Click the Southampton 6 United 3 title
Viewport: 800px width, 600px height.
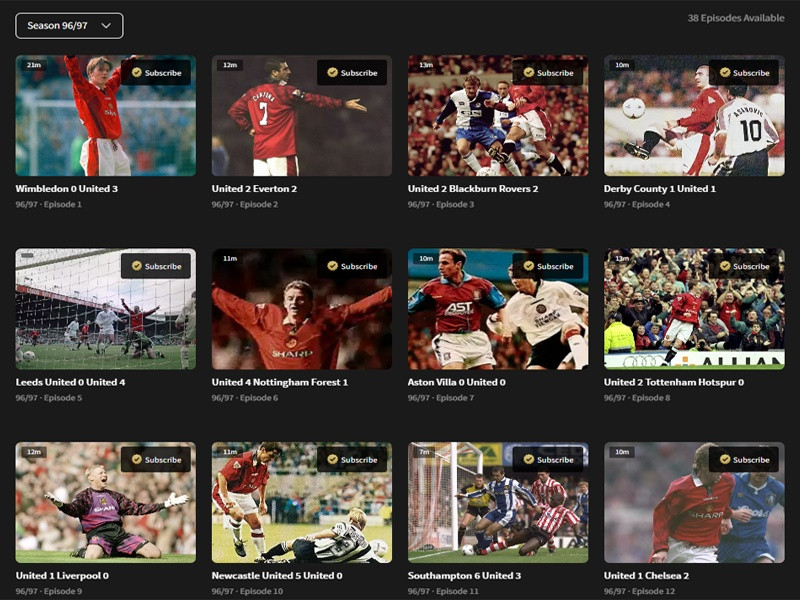pyautogui.click(x=464, y=576)
